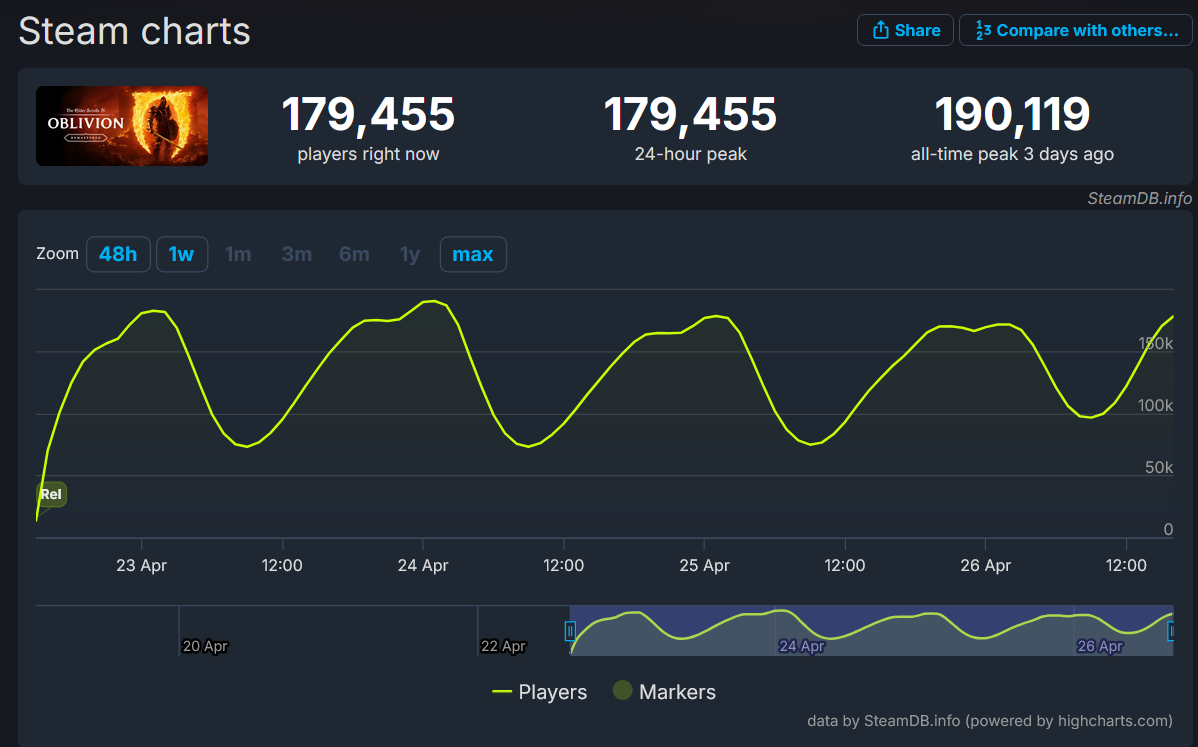Screen dimensions: 1198x747
Task: Click the data by SteamDB.info highcharts credit
Action: click(989, 721)
